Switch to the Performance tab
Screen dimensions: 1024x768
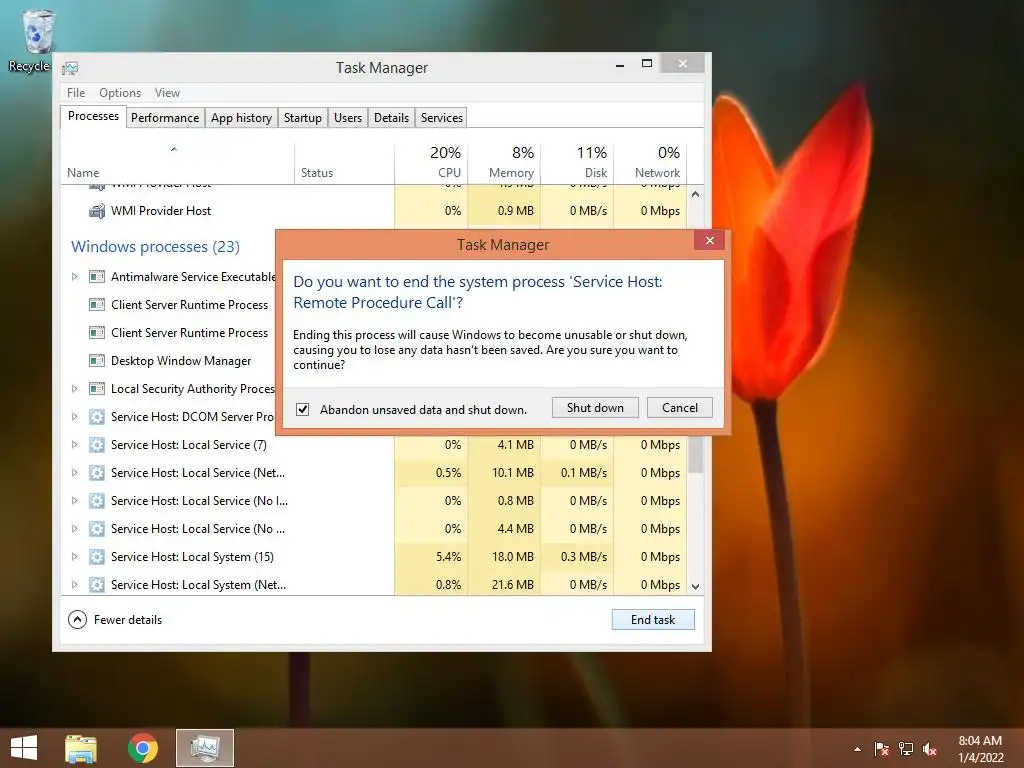(x=165, y=118)
